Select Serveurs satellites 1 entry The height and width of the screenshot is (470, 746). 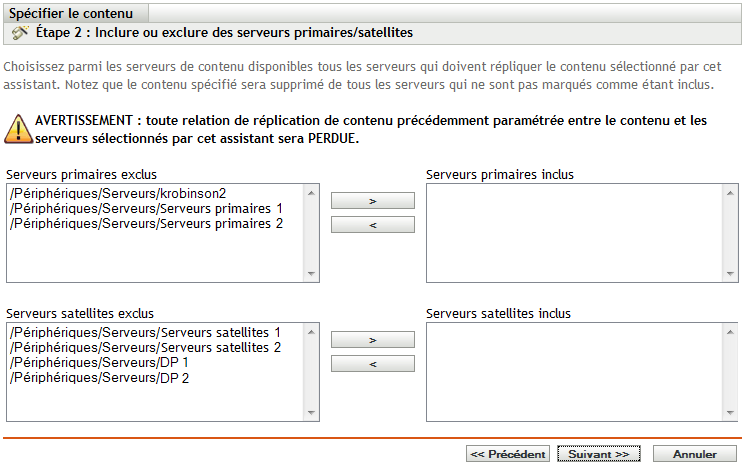(x=145, y=332)
